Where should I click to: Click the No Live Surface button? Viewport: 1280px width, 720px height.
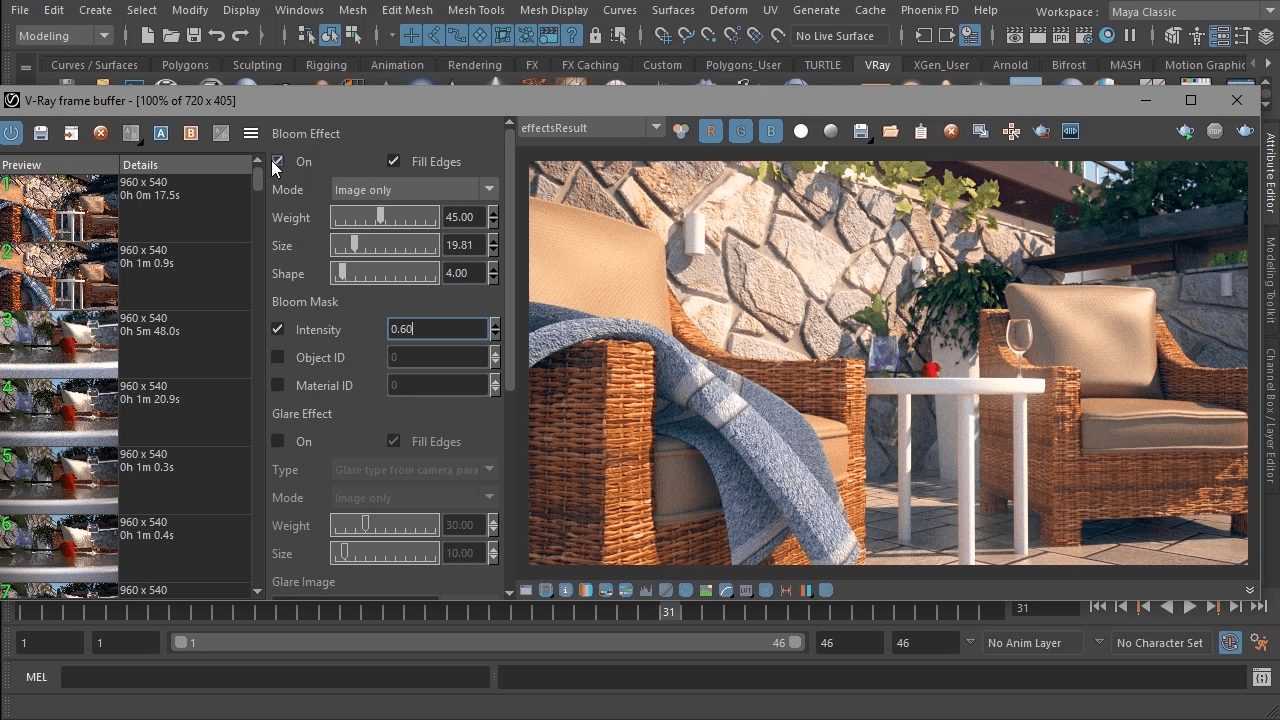tap(840, 35)
